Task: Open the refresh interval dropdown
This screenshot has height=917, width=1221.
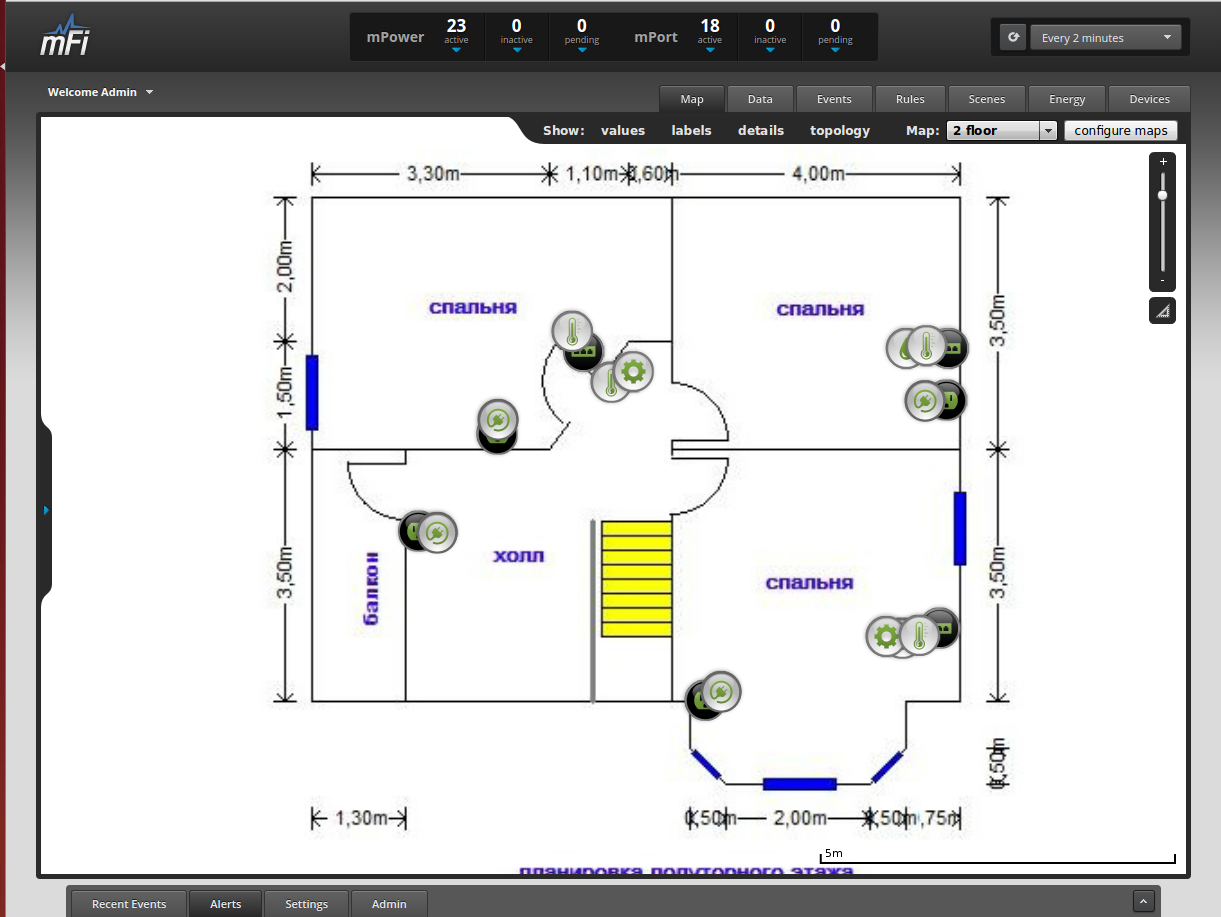Action: click(x=1105, y=38)
